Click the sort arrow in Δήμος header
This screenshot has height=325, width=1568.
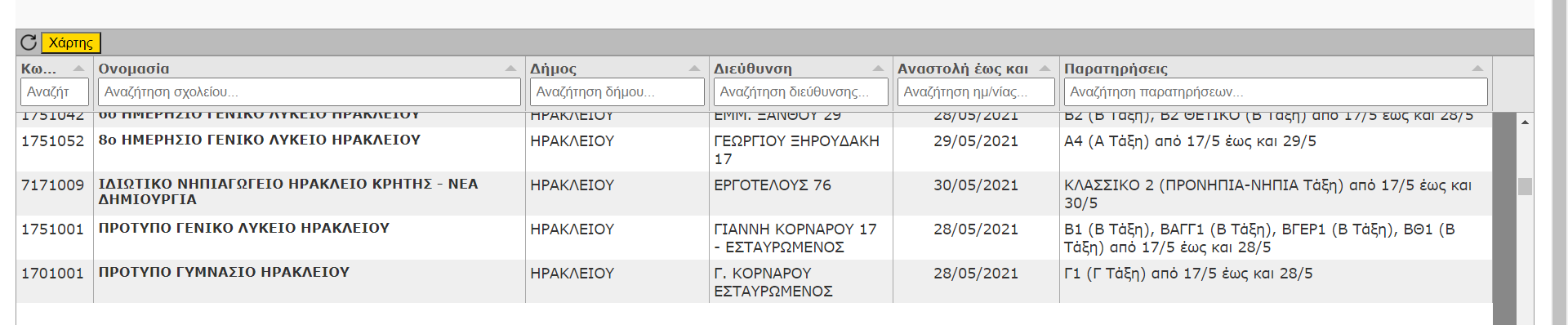coord(694,69)
